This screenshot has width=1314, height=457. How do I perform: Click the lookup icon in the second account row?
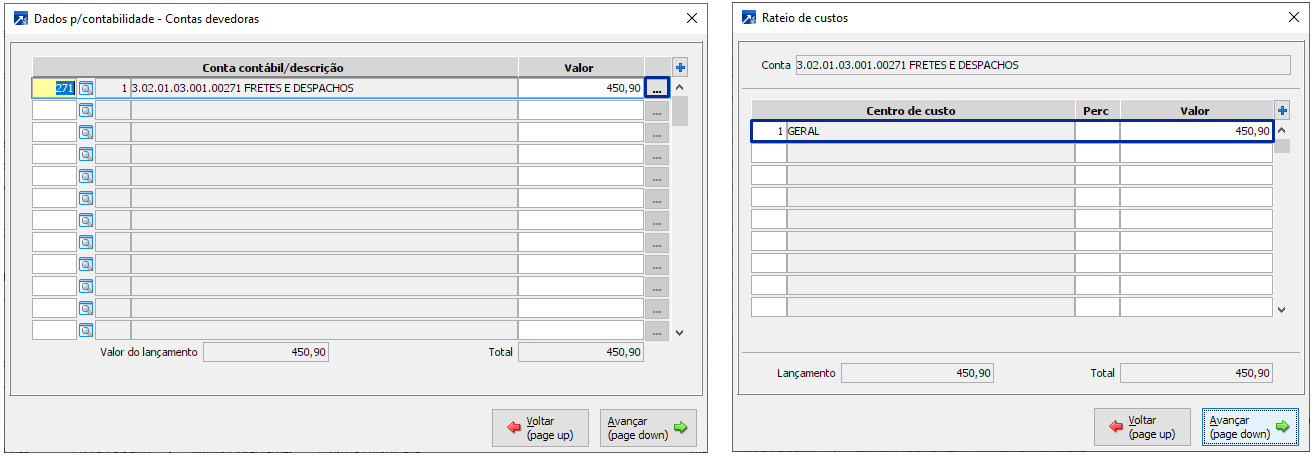(x=86, y=110)
